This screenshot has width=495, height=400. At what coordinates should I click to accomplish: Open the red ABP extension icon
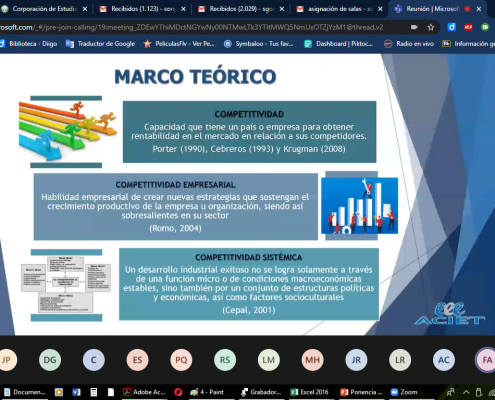click(x=468, y=27)
